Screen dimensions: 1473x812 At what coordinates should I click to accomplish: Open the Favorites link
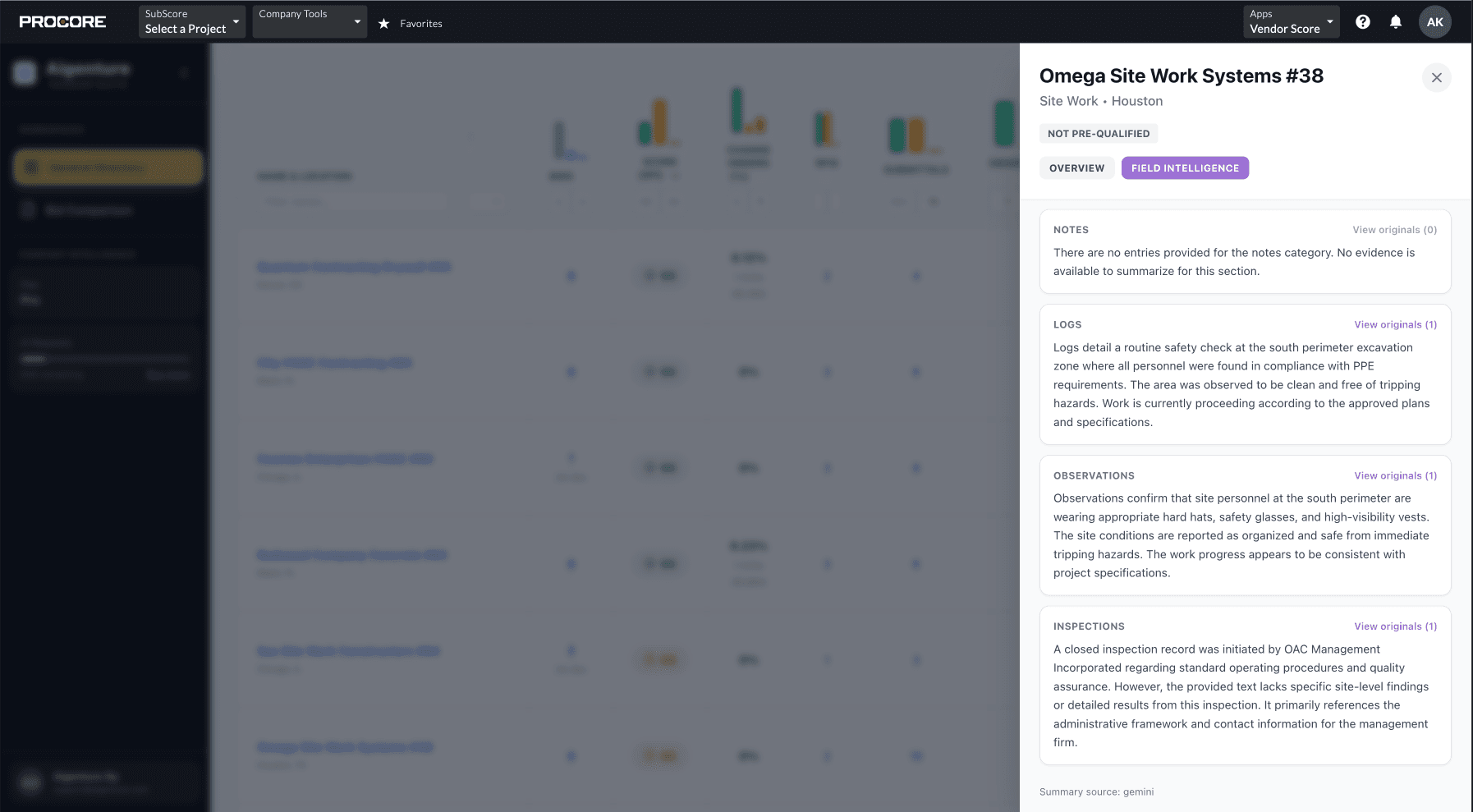(x=421, y=24)
